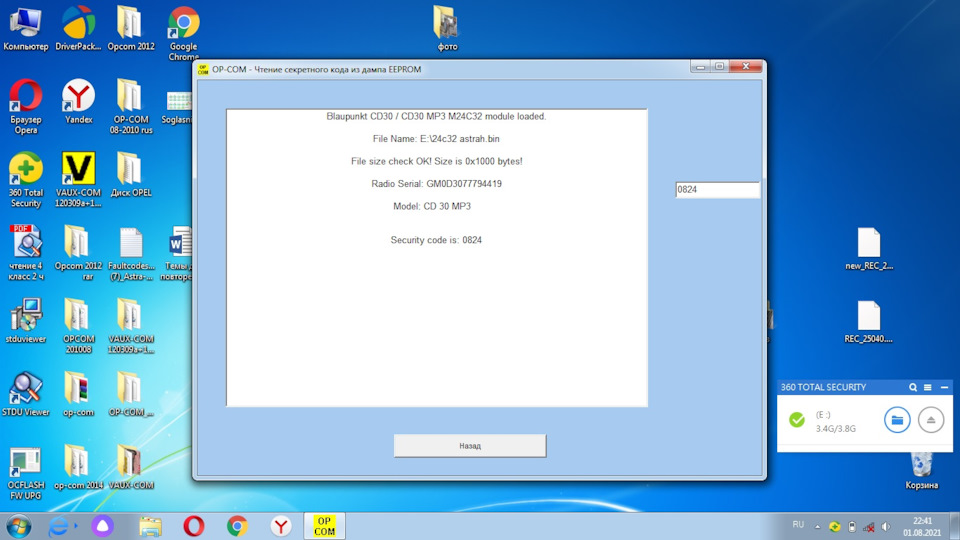Open the фото folder on desktop
This screenshot has width=960, height=540.
447,28
